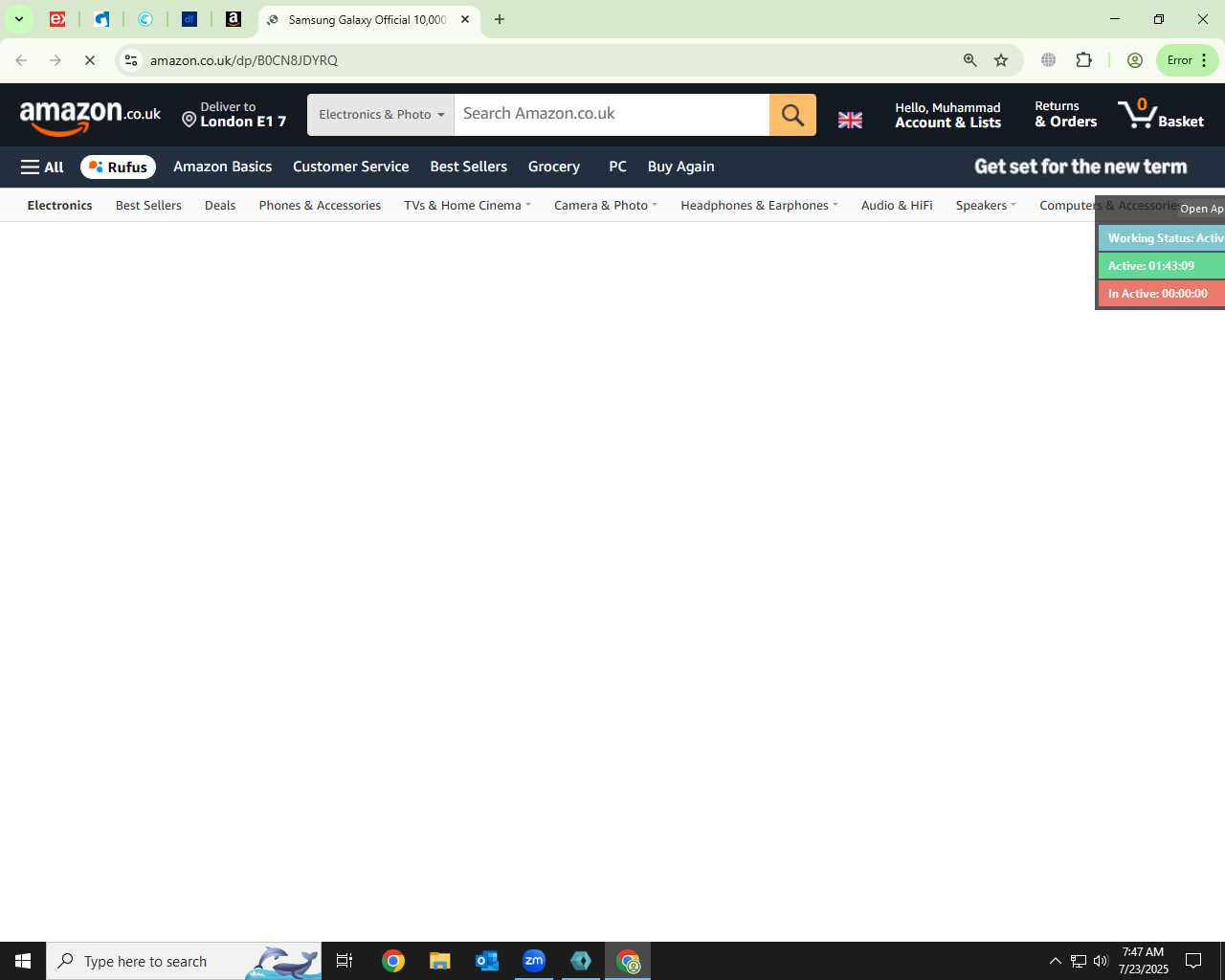
Task: Open the Windows Start menu
Action: 23,961
